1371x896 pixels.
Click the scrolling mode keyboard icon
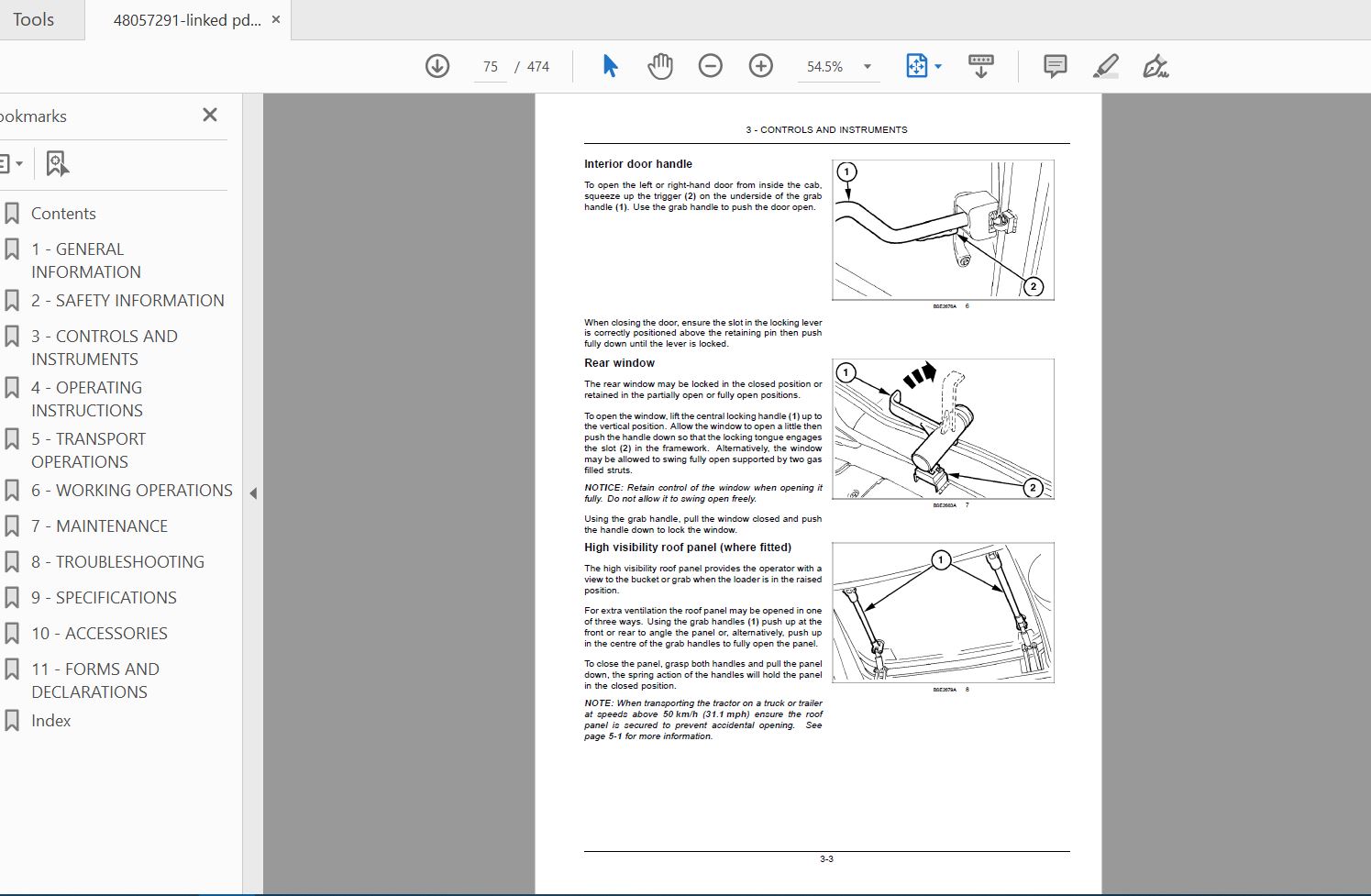pos(981,66)
